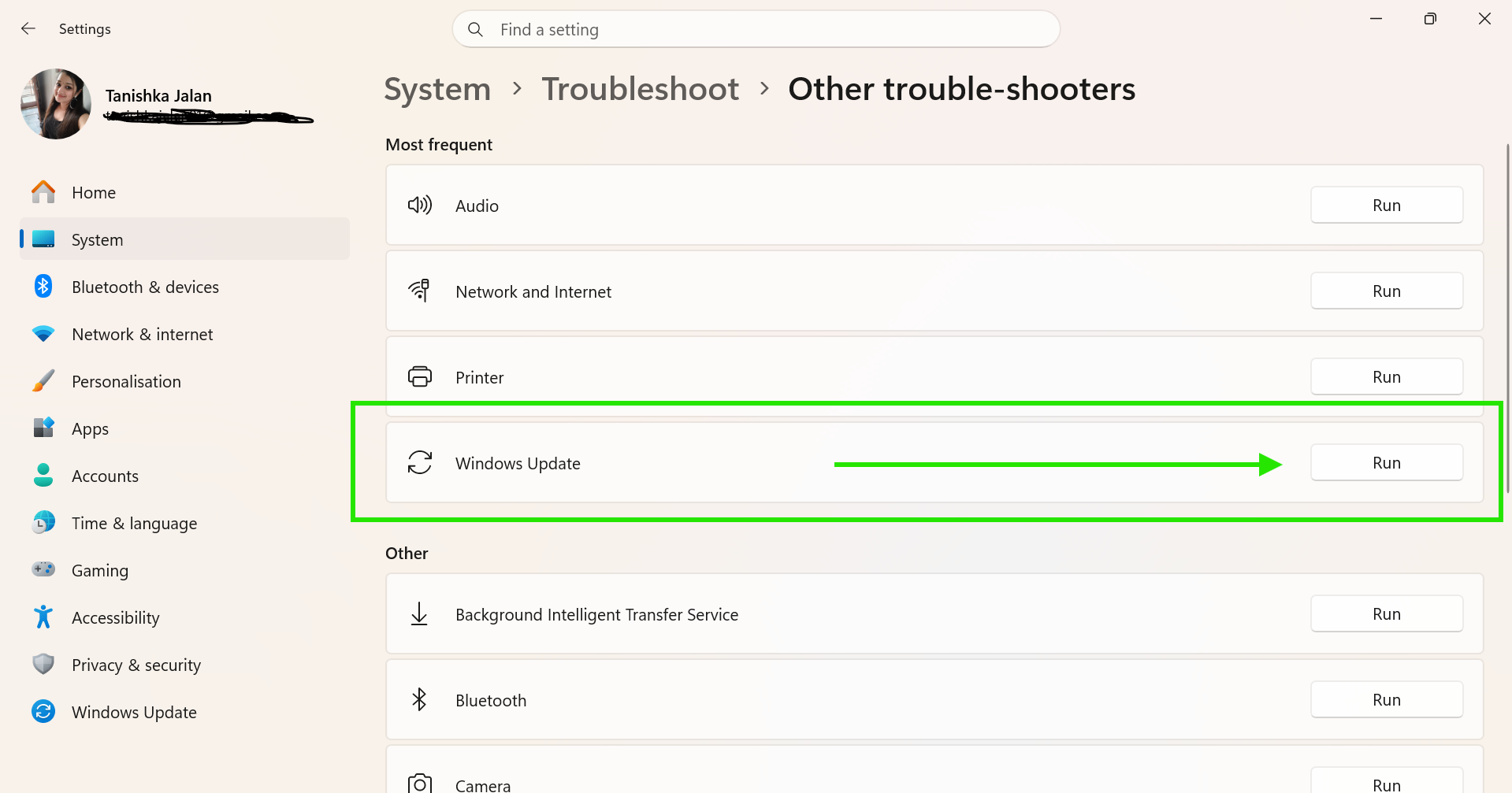
Task: Click the System monitor icon
Action: tap(43, 239)
